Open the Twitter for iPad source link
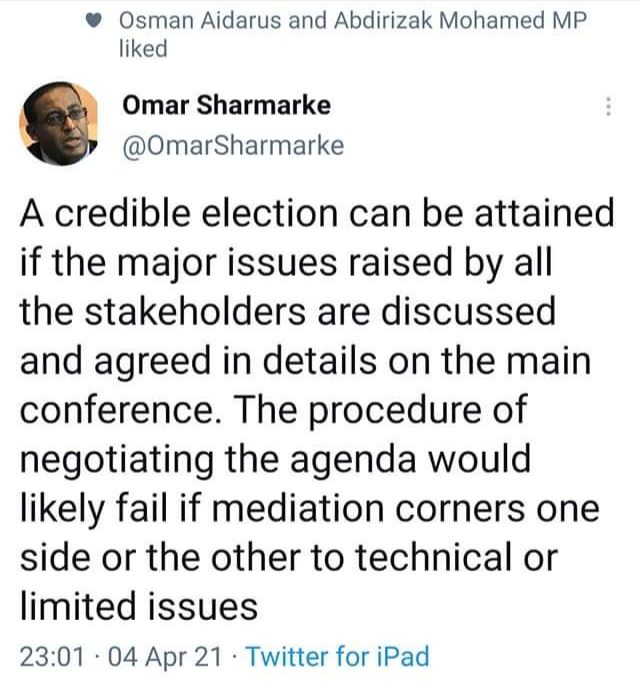640x691 pixels. click(337, 656)
